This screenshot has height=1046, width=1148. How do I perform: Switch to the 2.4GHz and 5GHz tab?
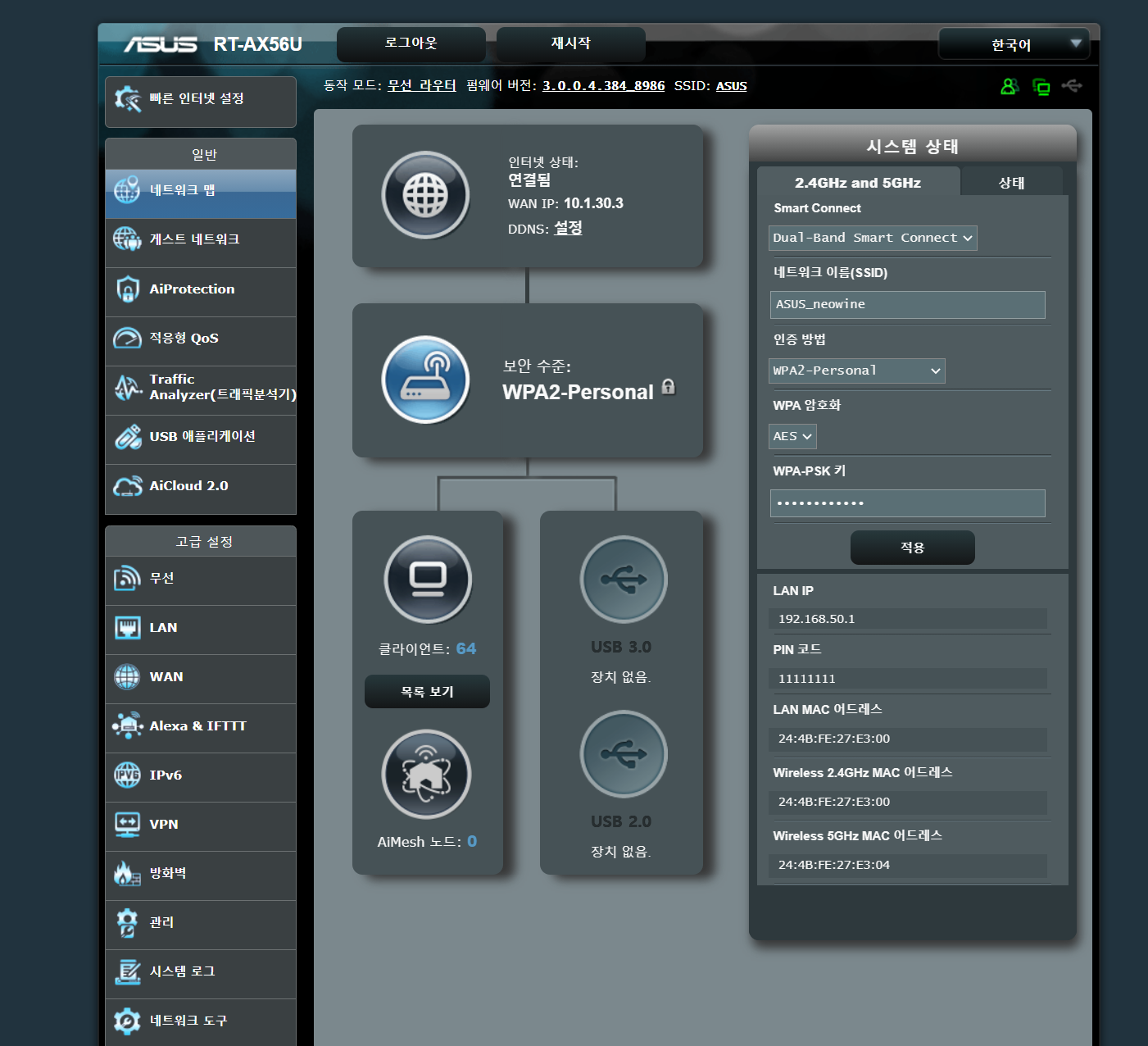tap(858, 182)
